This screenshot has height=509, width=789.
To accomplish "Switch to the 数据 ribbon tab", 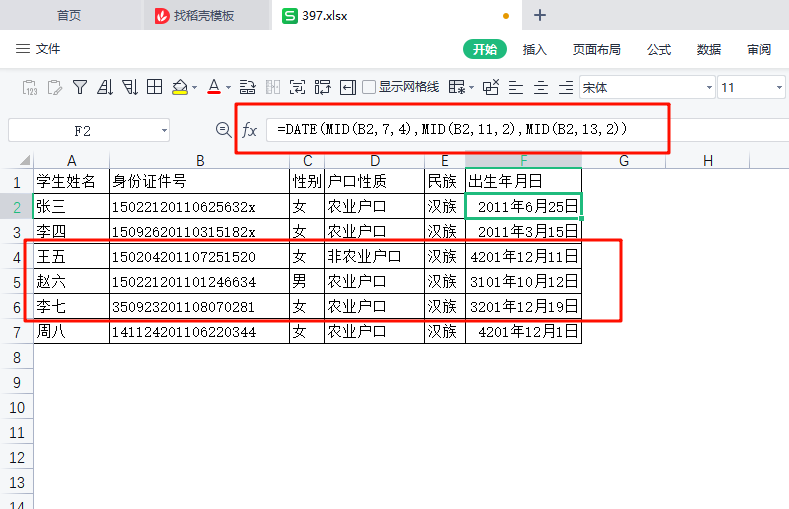I will (708, 49).
